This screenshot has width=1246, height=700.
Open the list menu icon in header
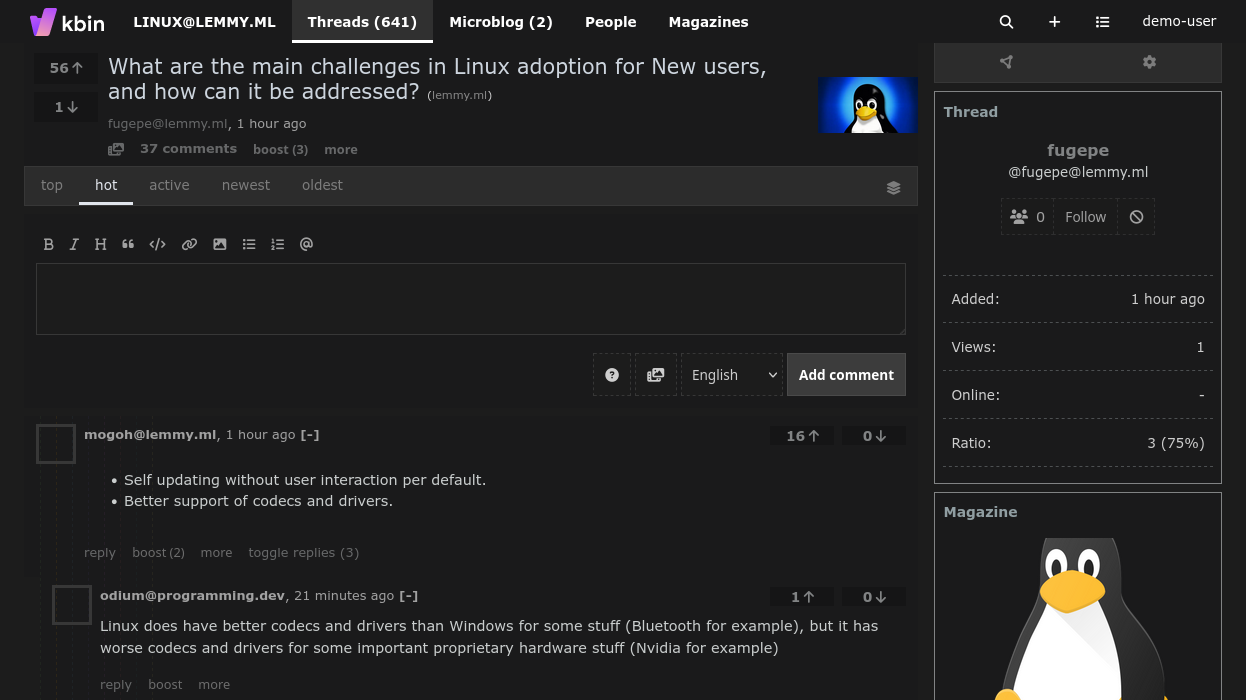click(1102, 22)
